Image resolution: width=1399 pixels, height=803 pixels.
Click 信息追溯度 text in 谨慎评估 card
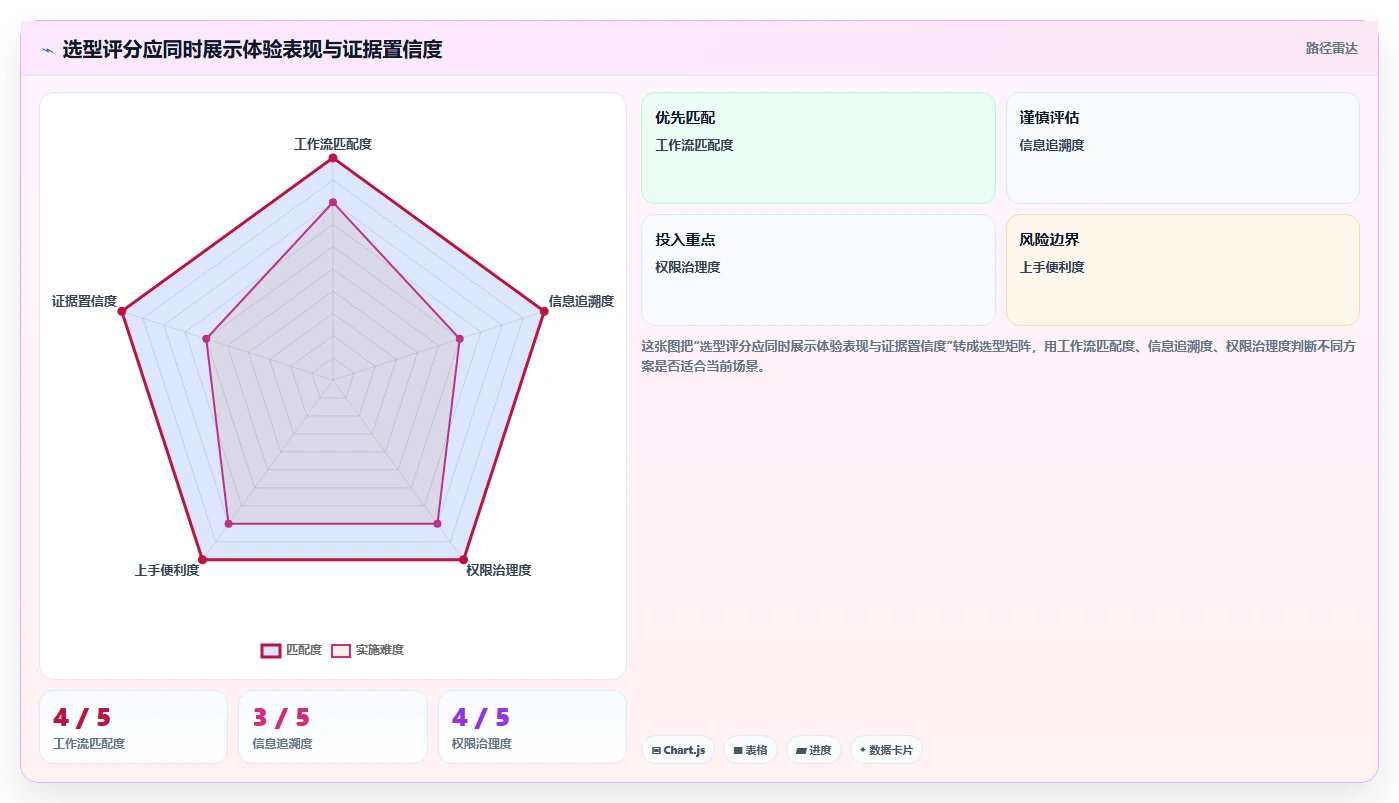tap(1052, 145)
